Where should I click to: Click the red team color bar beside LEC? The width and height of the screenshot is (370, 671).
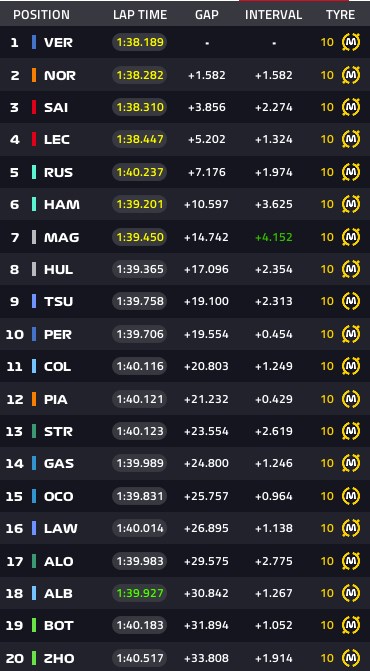(34, 140)
